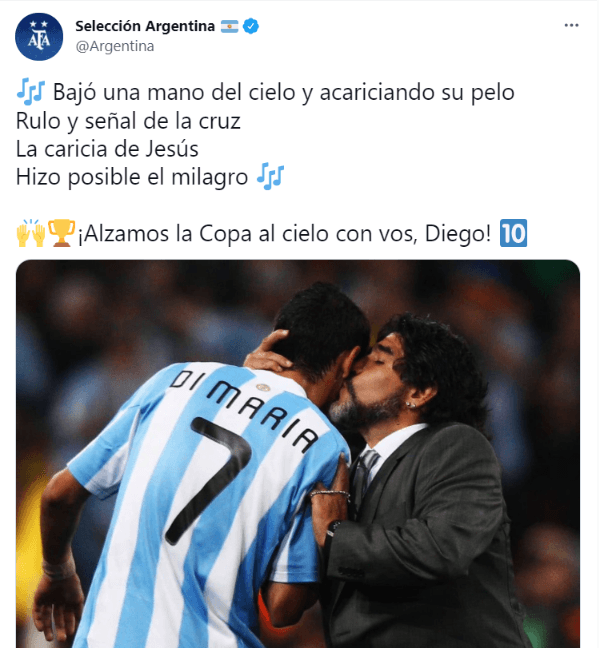
Task: Click the trophy emoji
Action: (62, 233)
